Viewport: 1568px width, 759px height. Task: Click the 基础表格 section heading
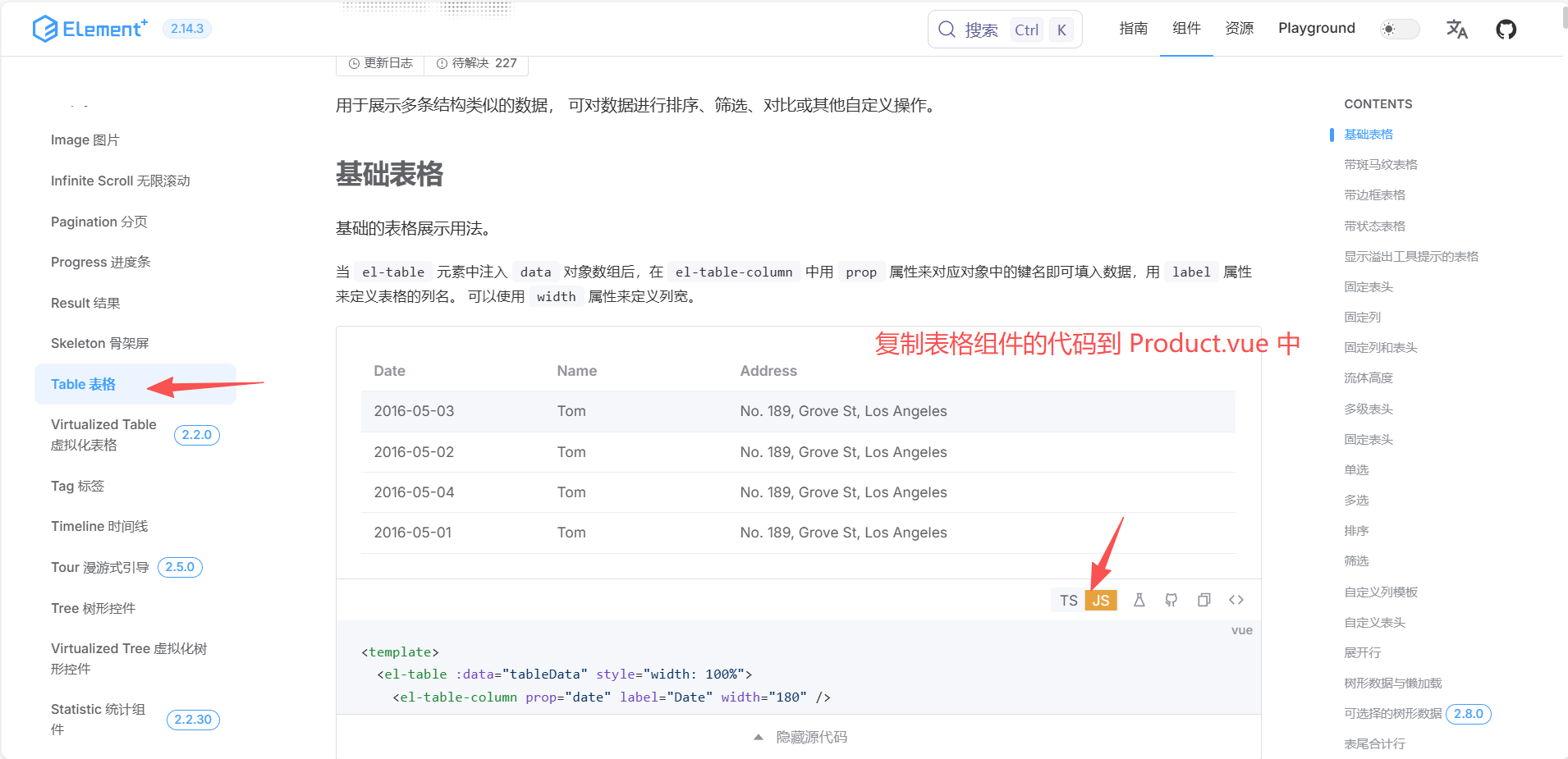click(x=389, y=174)
